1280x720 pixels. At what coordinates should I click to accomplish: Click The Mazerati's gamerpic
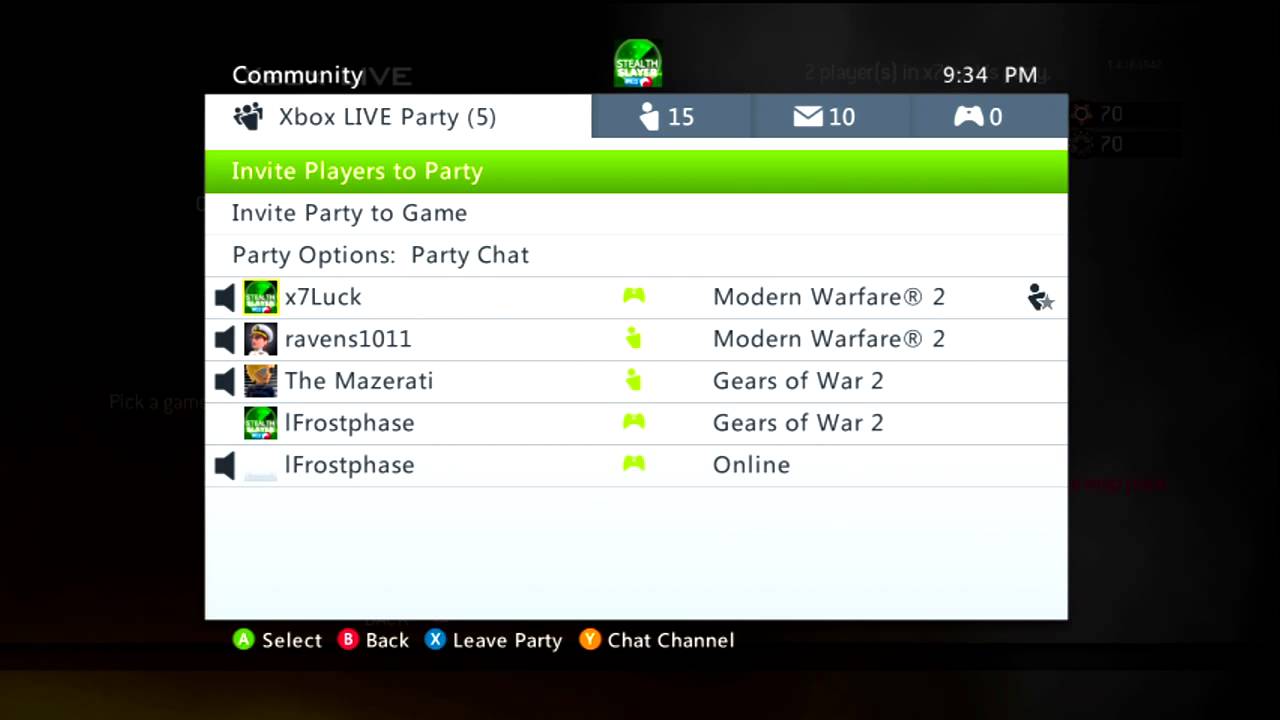tap(261, 381)
